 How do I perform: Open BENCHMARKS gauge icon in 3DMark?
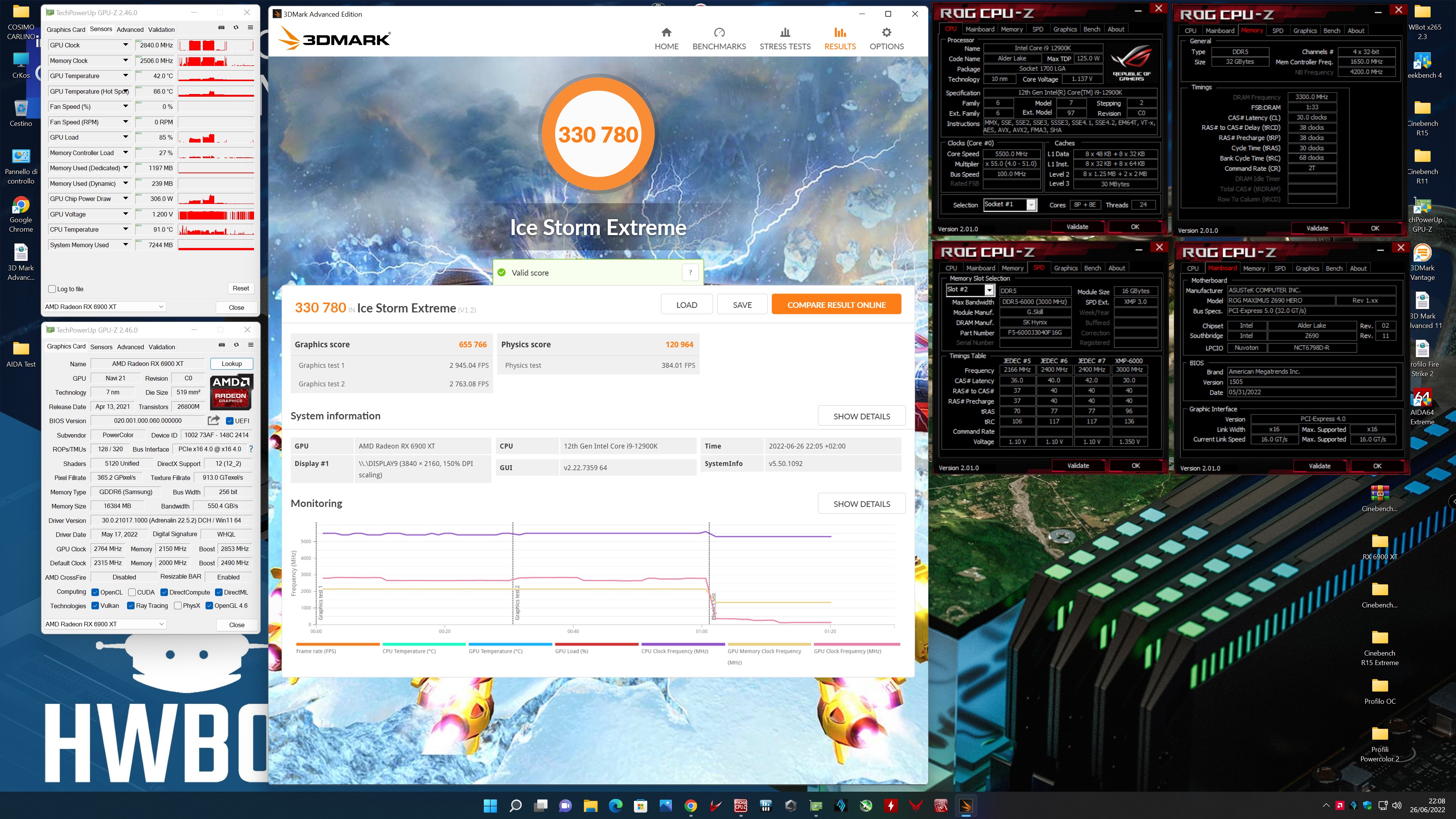[x=719, y=33]
